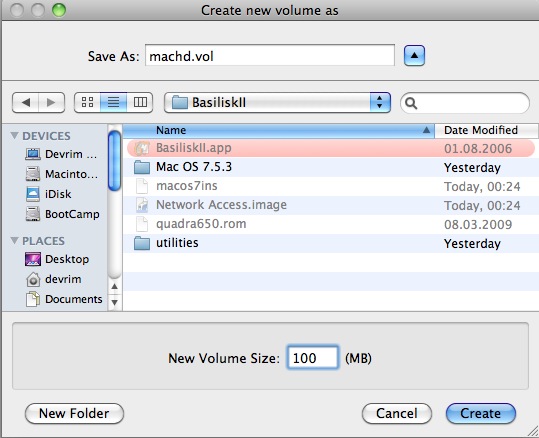Open the Mac OS 7.5.3 folder
Viewport: 539px width, 438px height.
pyautogui.click(x=331, y=167)
